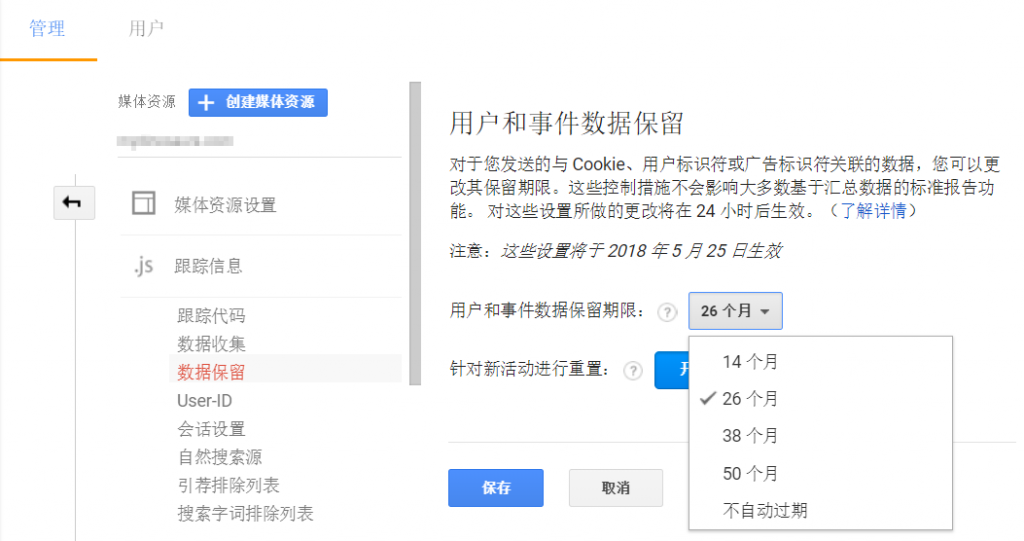The height and width of the screenshot is (541, 1024).
Task: Select 14 个月 from the dropdown list
Action: point(750,362)
